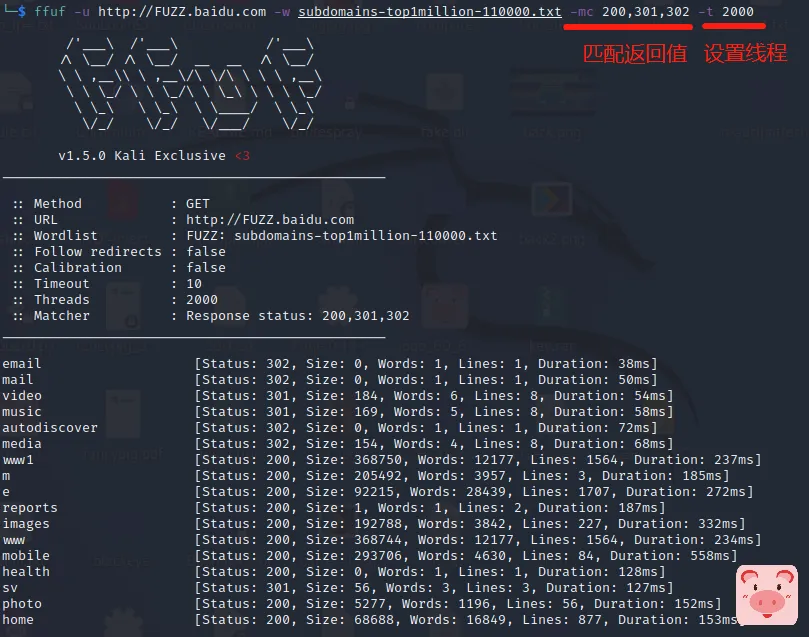The width and height of the screenshot is (809, 637).
Task: Click the mobile result row
Action: [370, 556]
